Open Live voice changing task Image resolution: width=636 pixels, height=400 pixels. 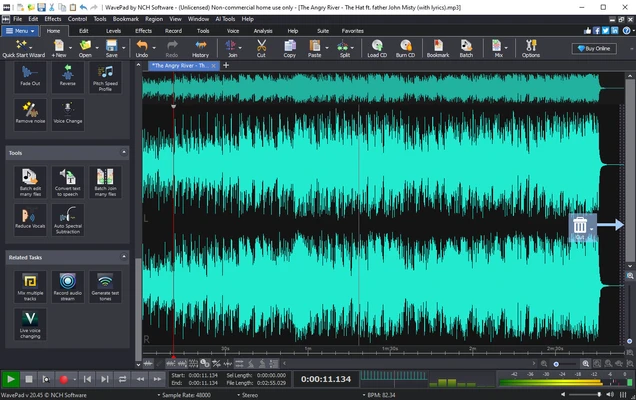tap(30, 324)
